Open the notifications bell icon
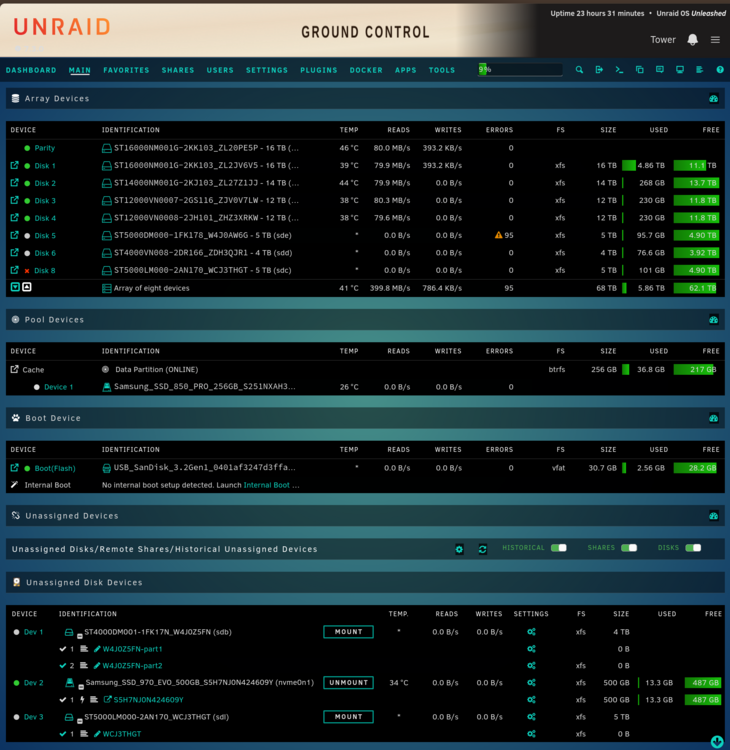 pos(692,40)
